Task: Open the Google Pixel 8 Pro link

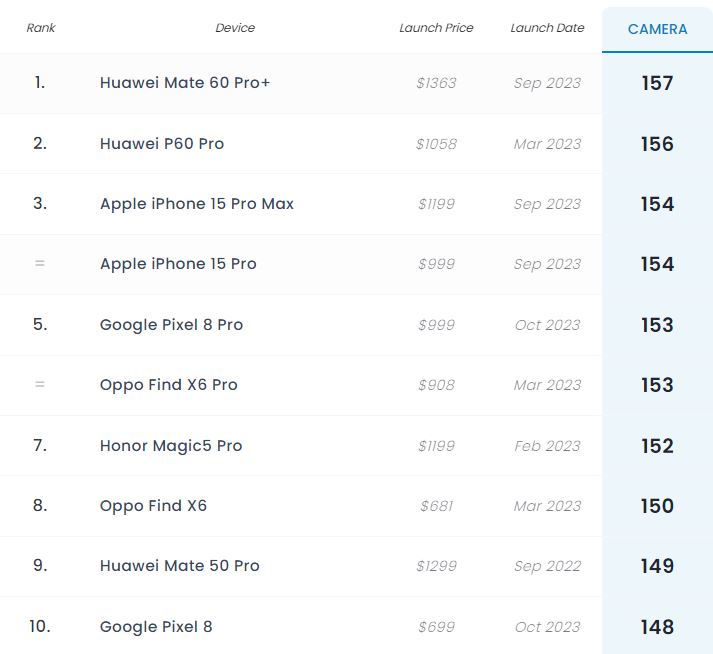Action: pos(171,325)
